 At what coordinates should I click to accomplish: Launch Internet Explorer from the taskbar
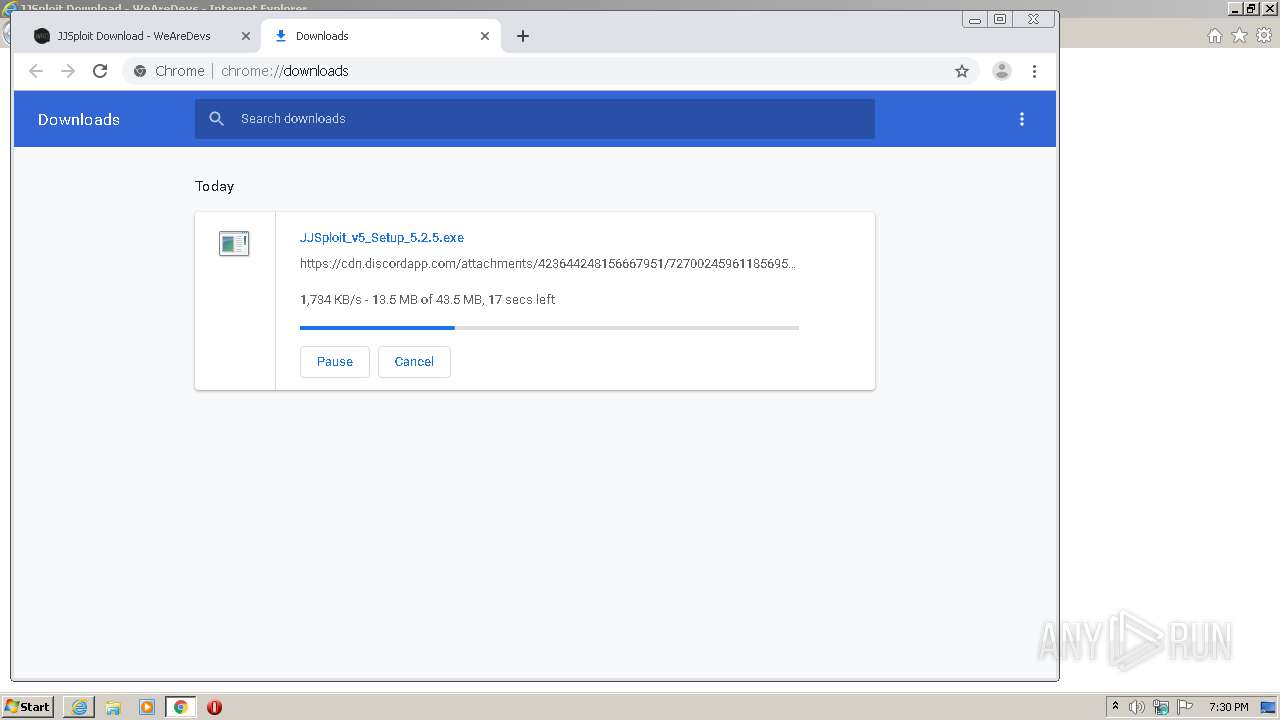point(79,707)
